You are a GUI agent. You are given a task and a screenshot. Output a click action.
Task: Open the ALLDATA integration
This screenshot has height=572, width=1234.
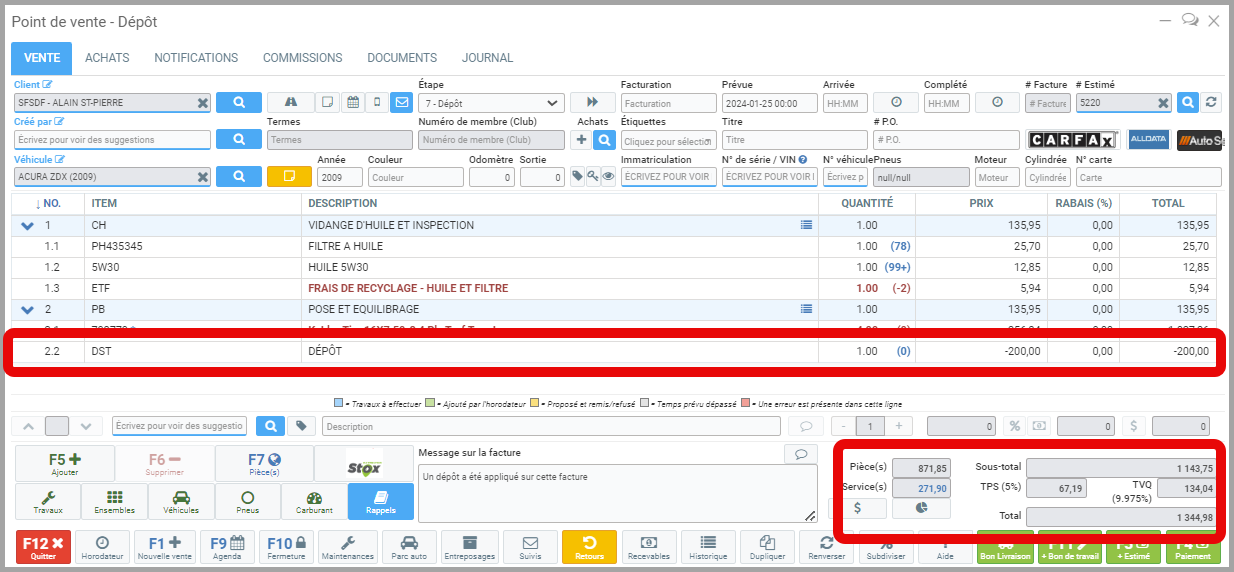click(x=1148, y=140)
